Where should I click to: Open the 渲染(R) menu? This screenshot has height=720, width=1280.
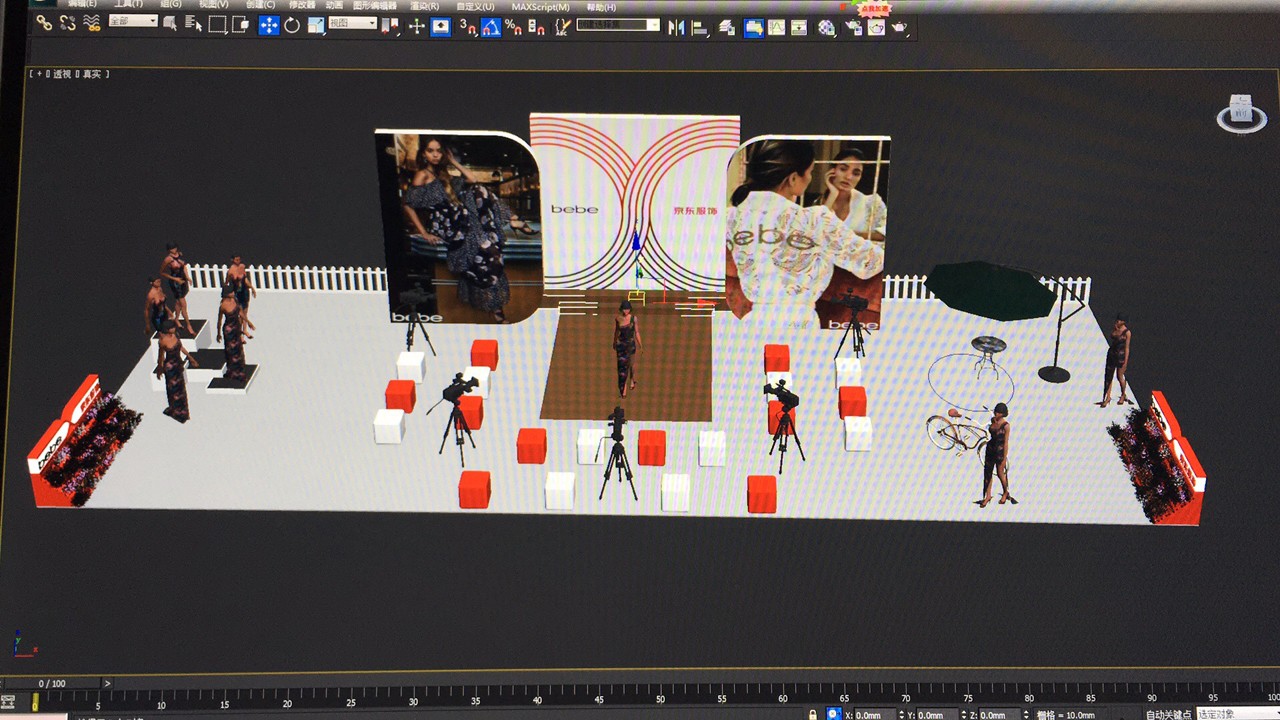coord(424,6)
